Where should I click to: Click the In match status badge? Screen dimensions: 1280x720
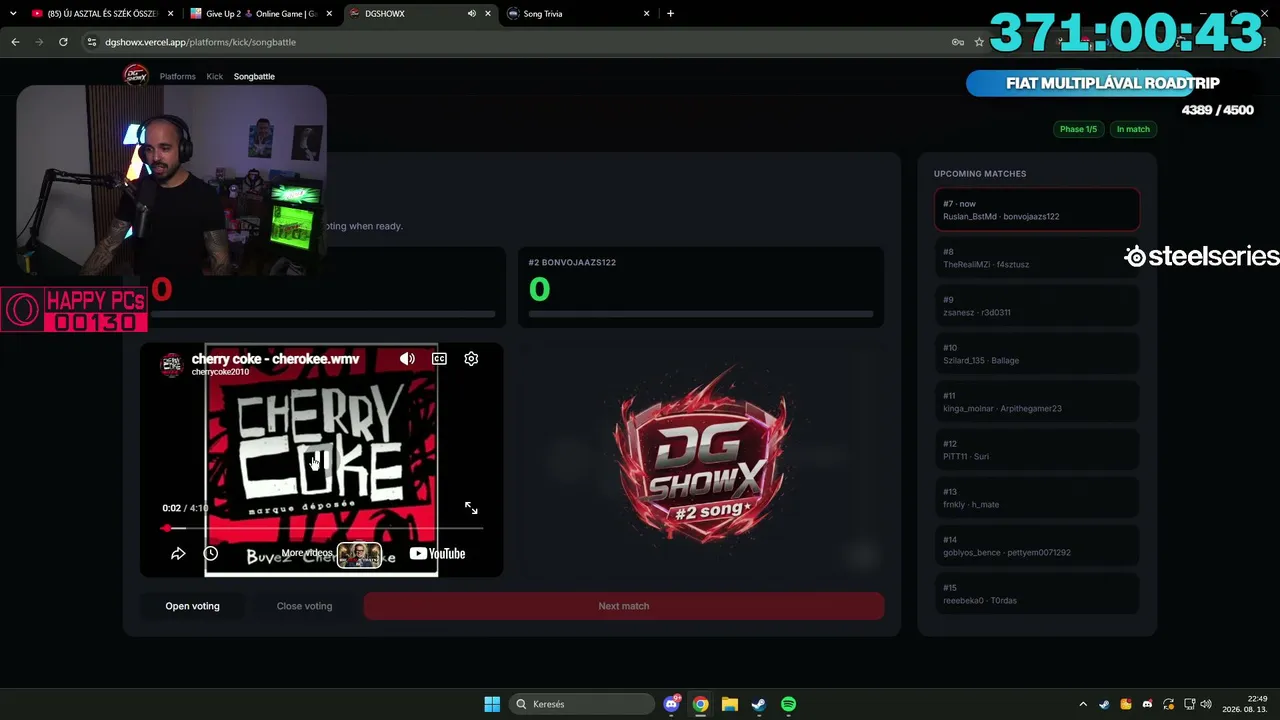click(x=1133, y=129)
